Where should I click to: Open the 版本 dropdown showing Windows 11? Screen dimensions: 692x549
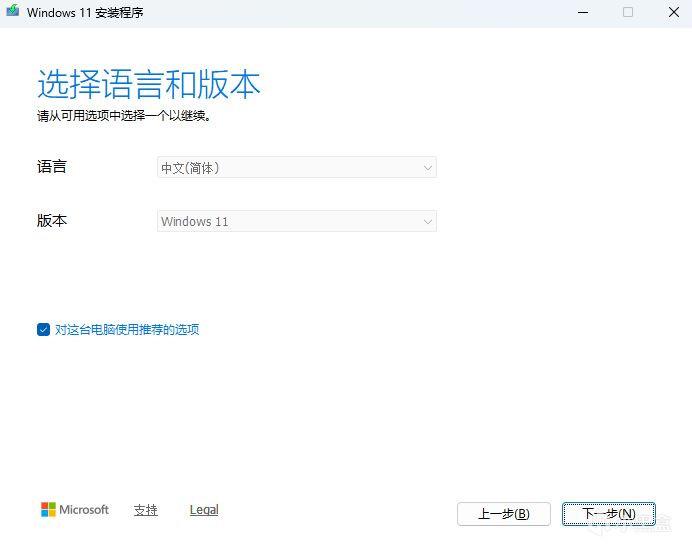[x=297, y=221]
